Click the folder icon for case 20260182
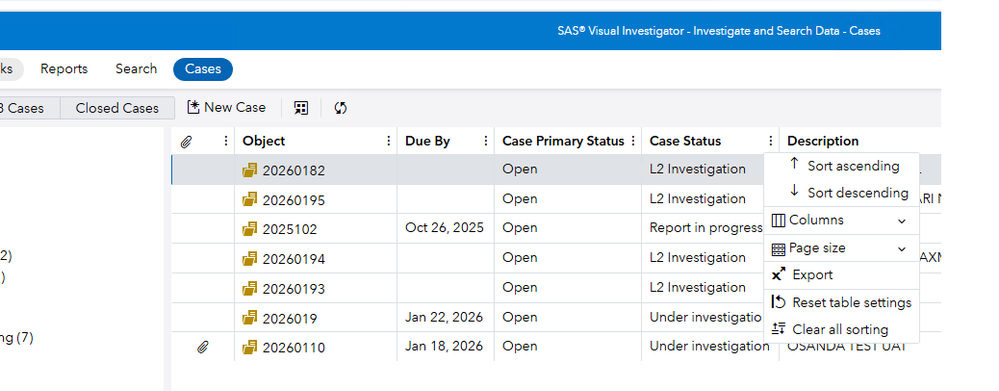This screenshot has height=391, width=999. click(x=250, y=170)
